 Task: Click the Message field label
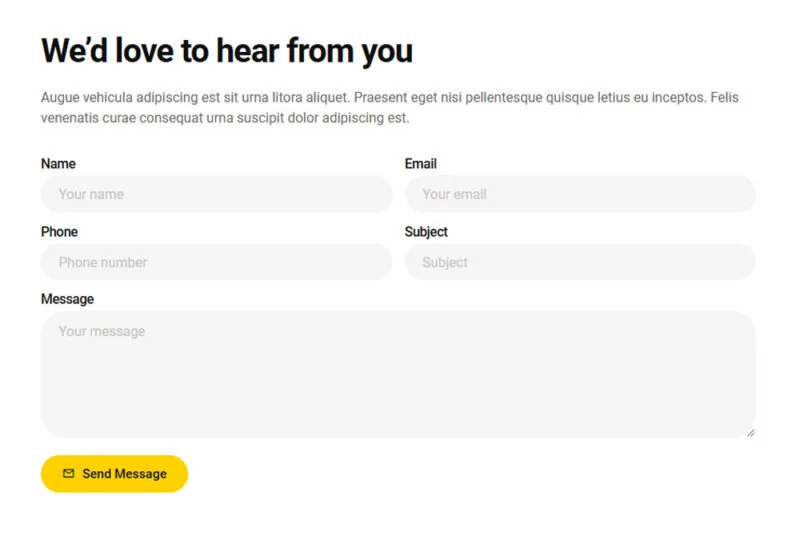pyautogui.click(x=67, y=299)
